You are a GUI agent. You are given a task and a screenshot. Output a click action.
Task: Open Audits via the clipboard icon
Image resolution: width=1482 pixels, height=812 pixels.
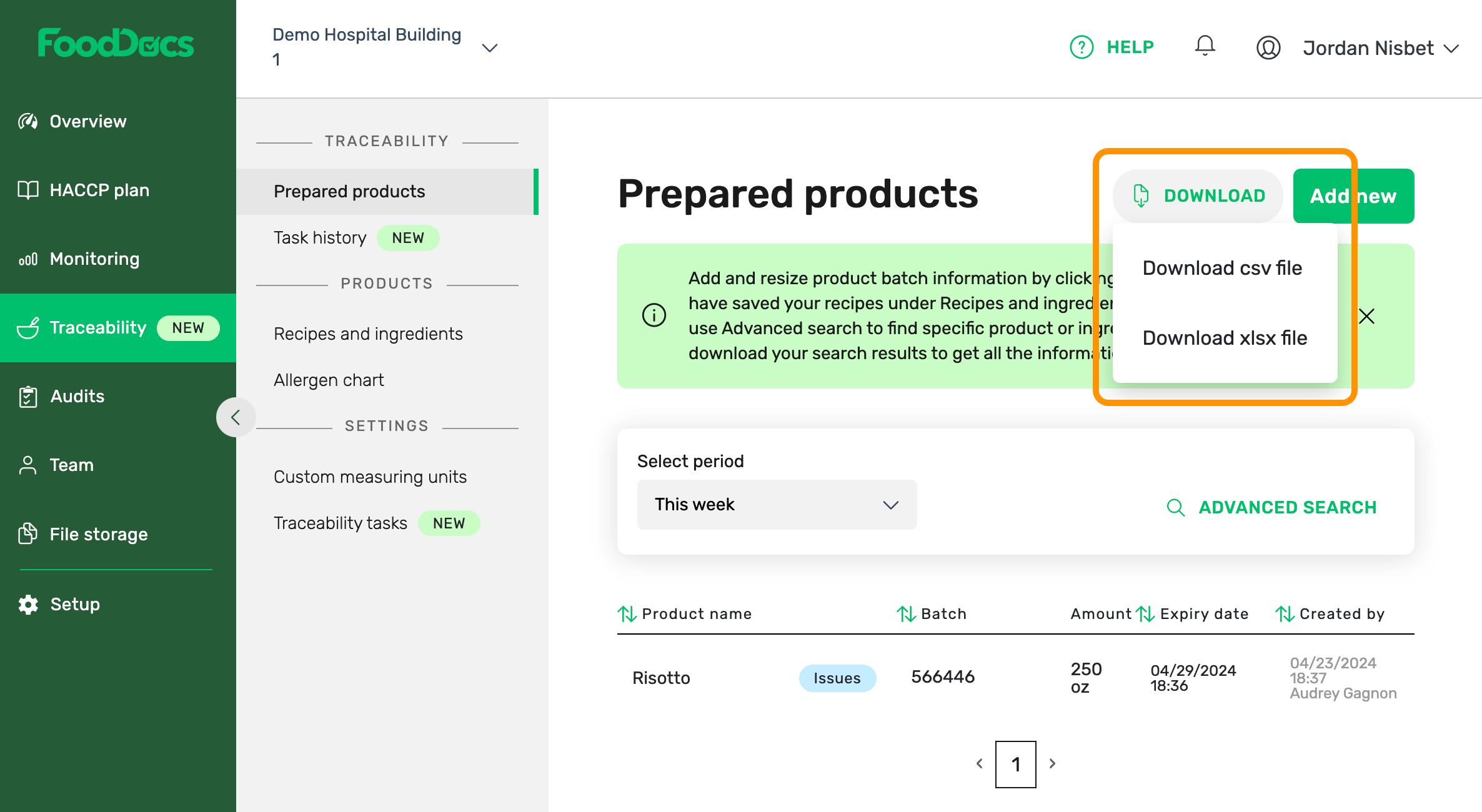click(x=27, y=396)
